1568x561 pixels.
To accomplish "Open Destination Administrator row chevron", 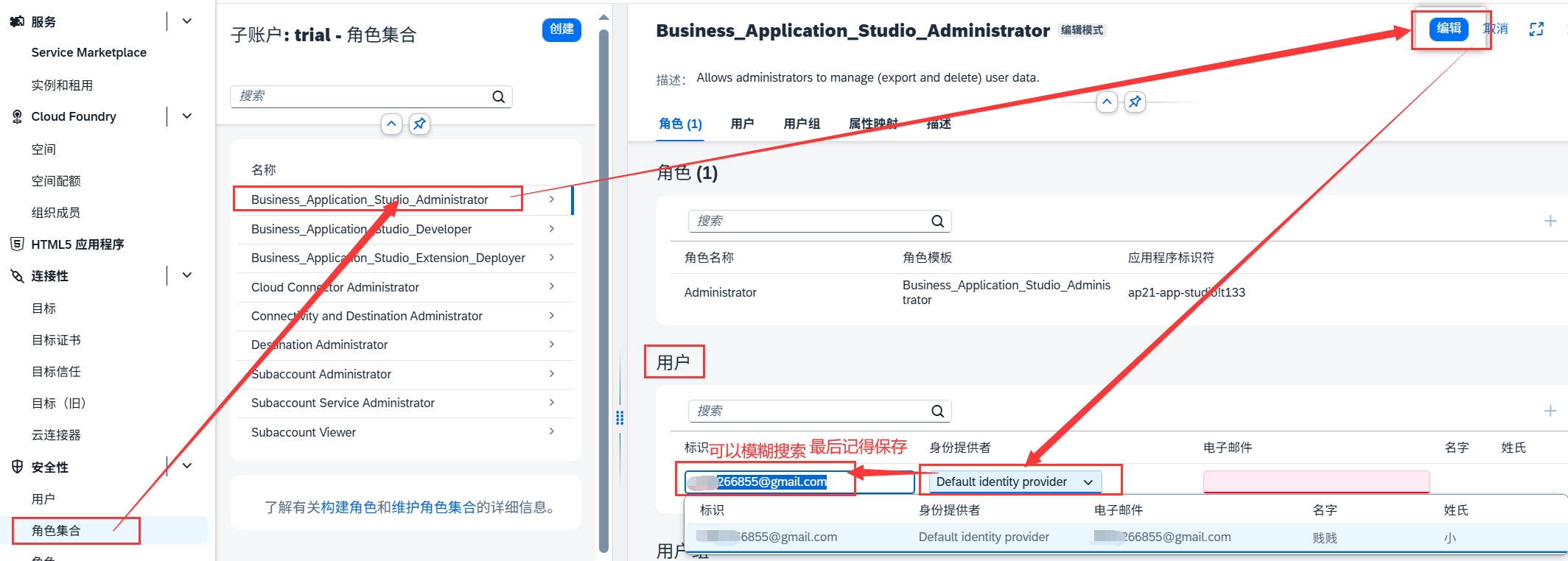I will 552,344.
